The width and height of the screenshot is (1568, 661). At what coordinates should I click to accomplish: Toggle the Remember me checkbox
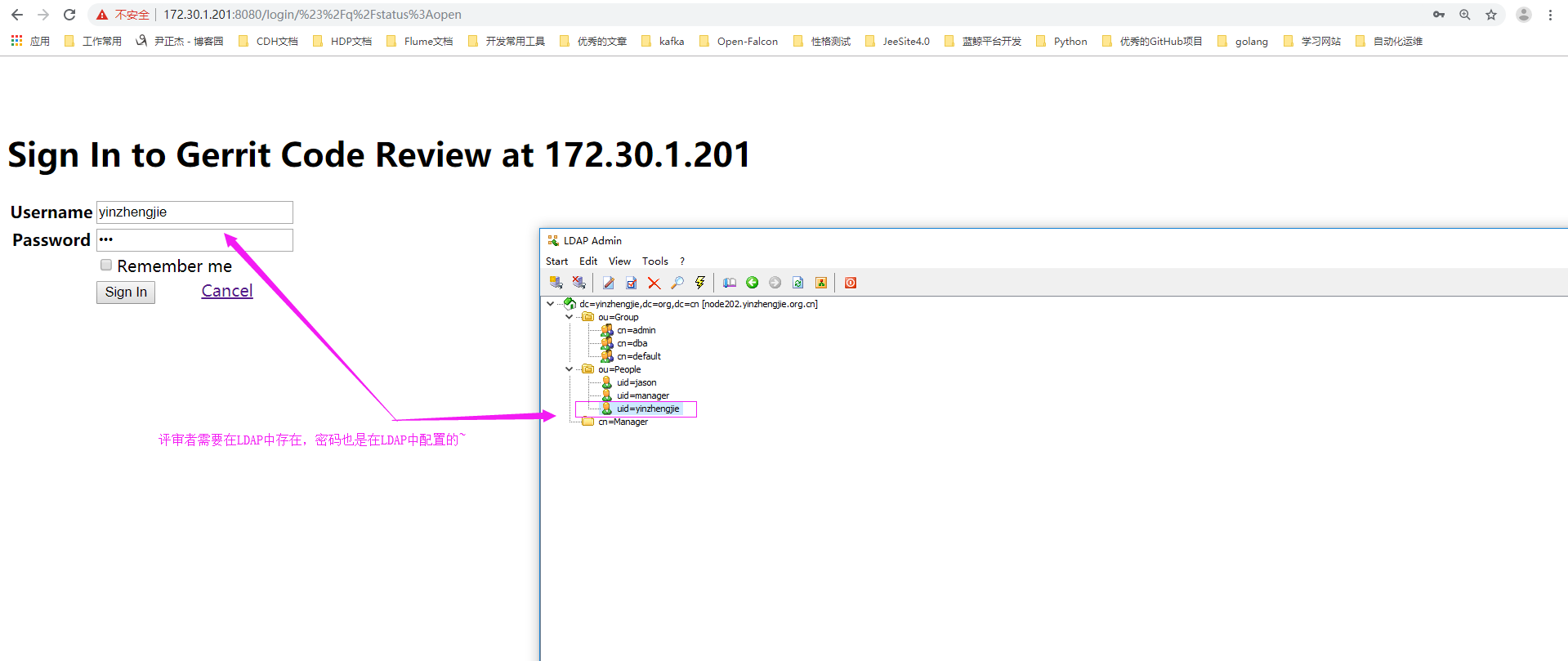(x=106, y=265)
